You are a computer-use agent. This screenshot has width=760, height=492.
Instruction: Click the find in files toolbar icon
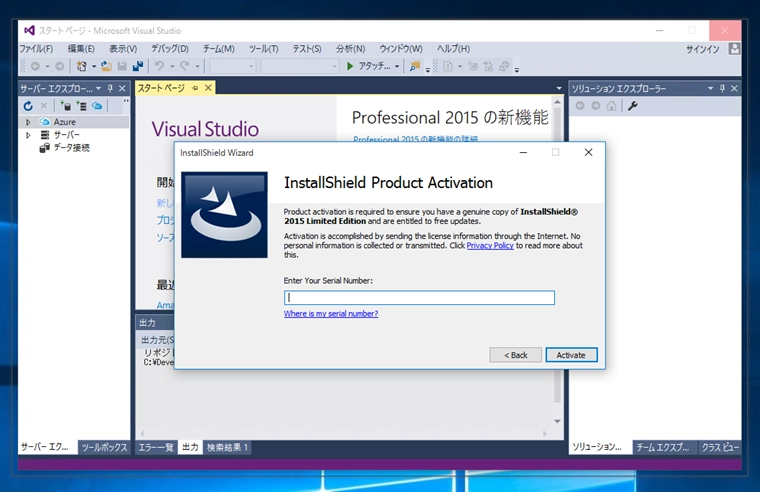click(x=414, y=66)
